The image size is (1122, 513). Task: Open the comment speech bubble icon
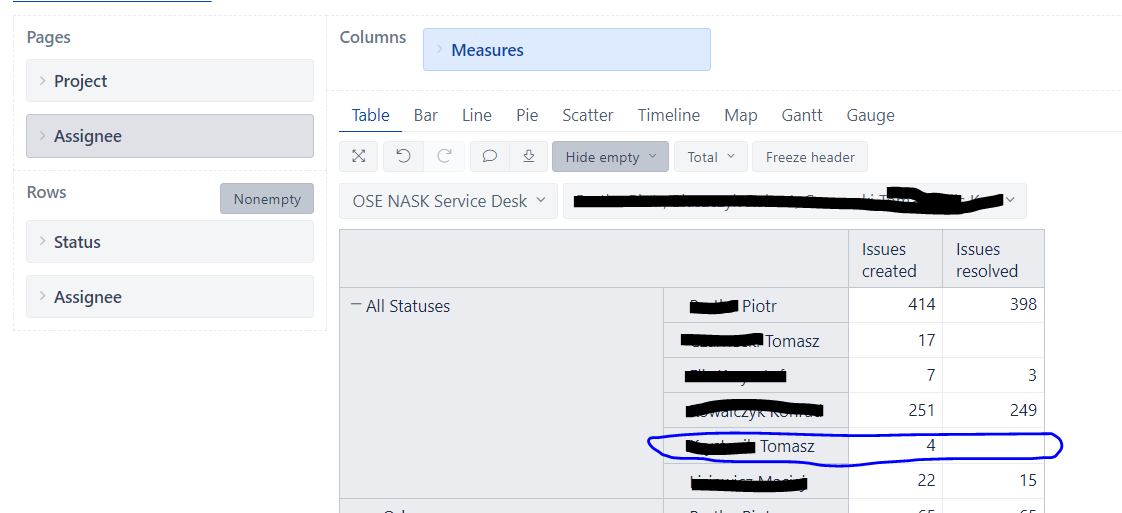coord(490,157)
